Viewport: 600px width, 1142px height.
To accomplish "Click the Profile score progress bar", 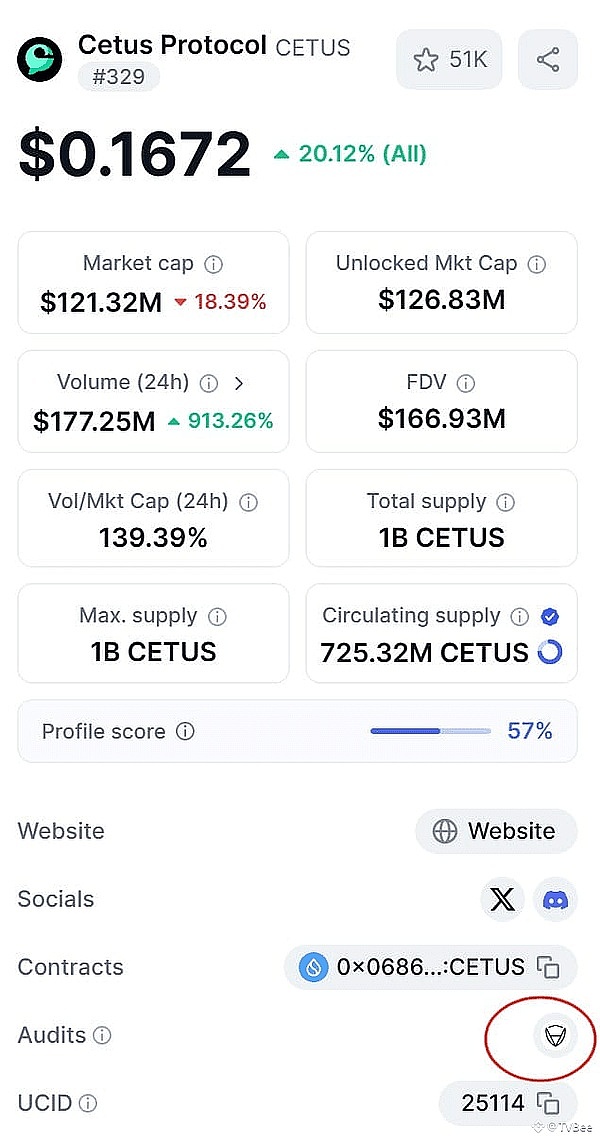I will pyautogui.click(x=430, y=731).
